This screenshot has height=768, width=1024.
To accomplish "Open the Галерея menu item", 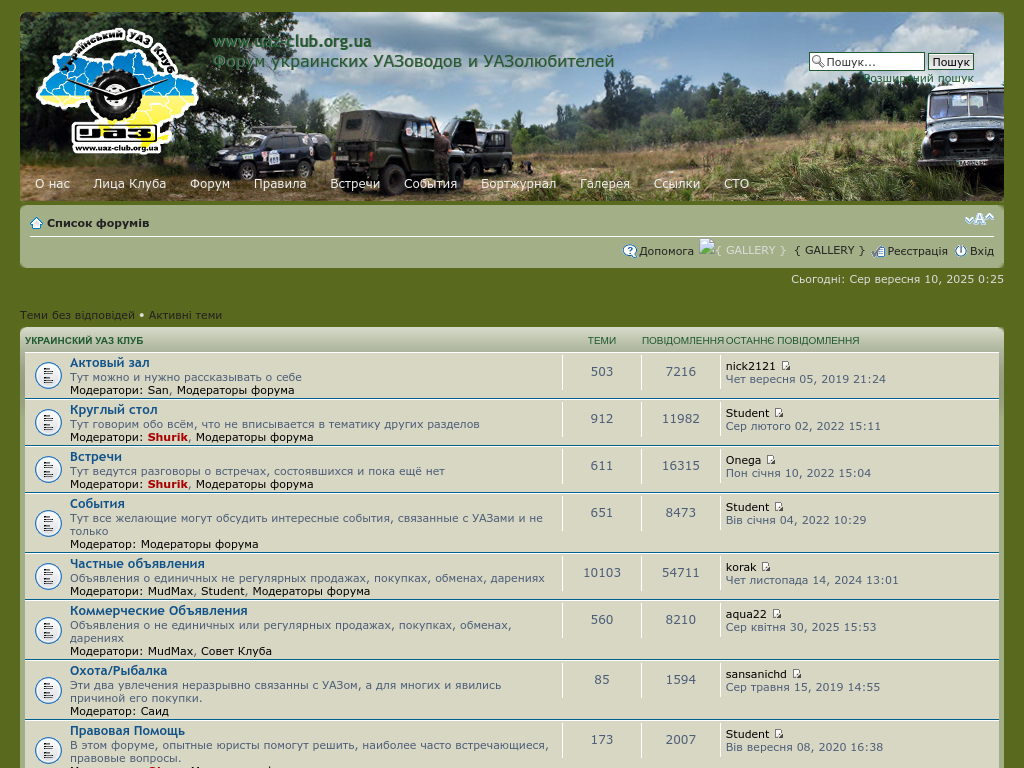I will (605, 184).
